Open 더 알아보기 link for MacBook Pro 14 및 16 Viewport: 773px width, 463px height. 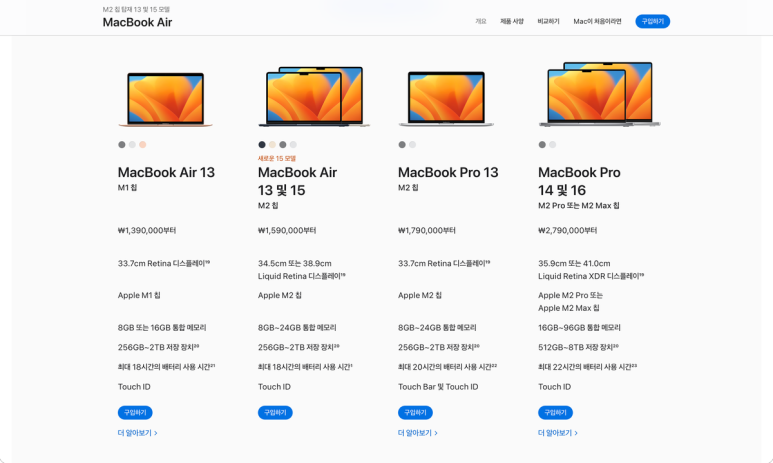pyautogui.click(x=558, y=433)
